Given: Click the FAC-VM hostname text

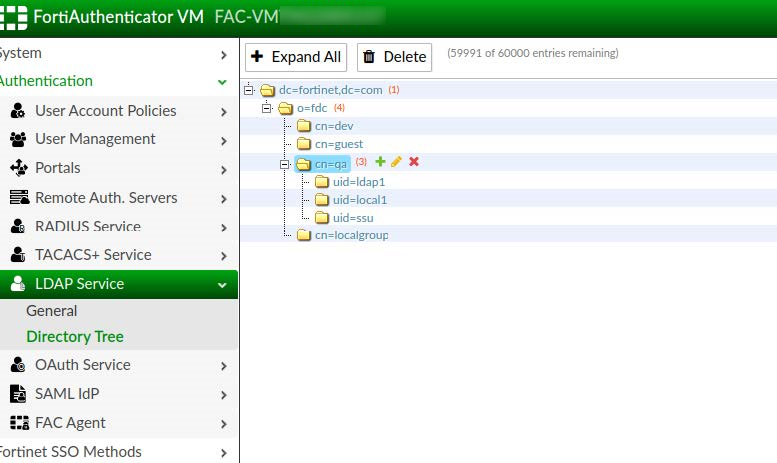Looking at the screenshot, I should pos(247,17).
